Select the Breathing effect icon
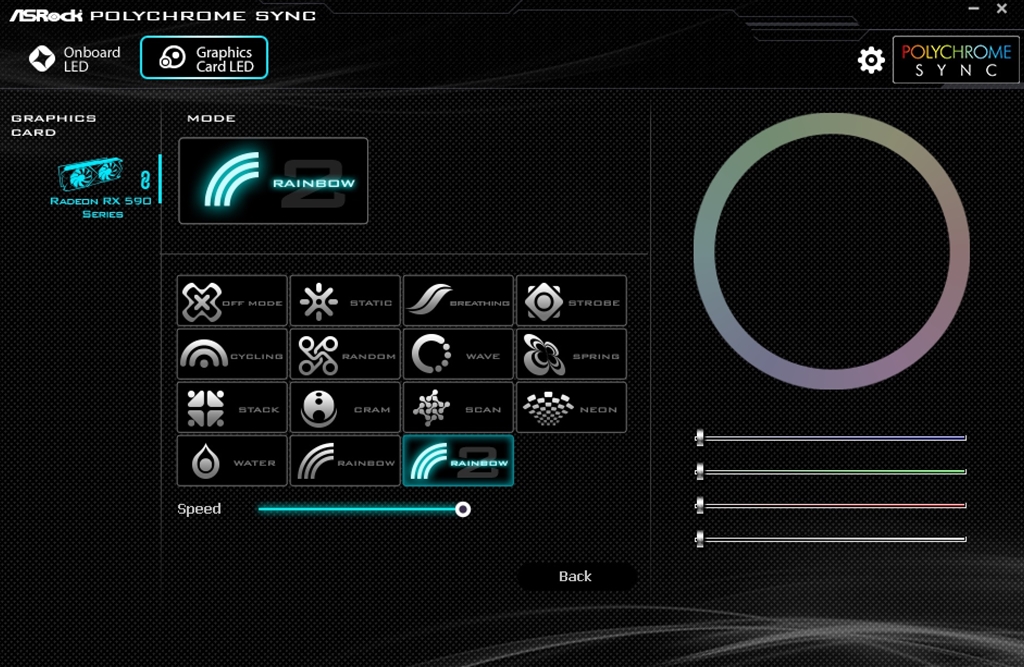This screenshot has height=667, width=1024. click(x=458, y=301)
